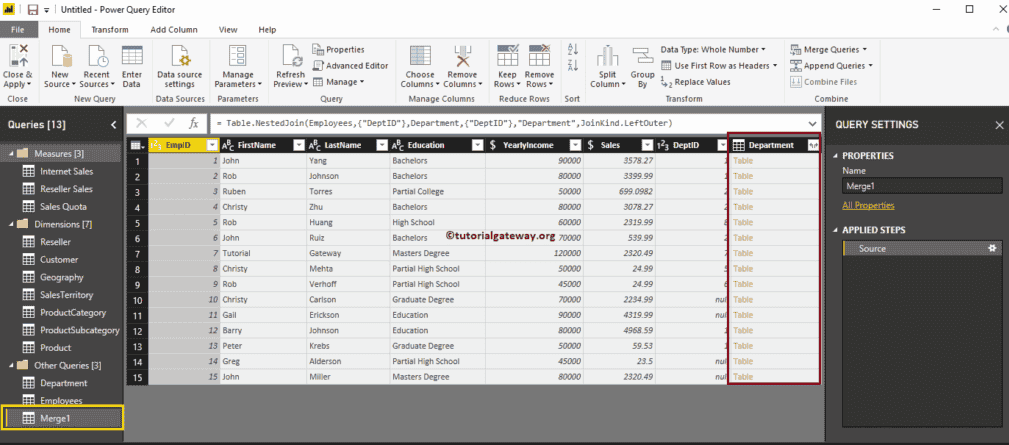Open the YearlyIncome column filter dropdown

[577, 145]
